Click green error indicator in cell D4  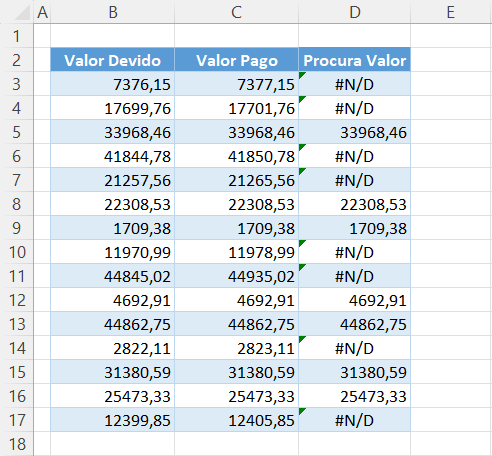tap(302, 99)
